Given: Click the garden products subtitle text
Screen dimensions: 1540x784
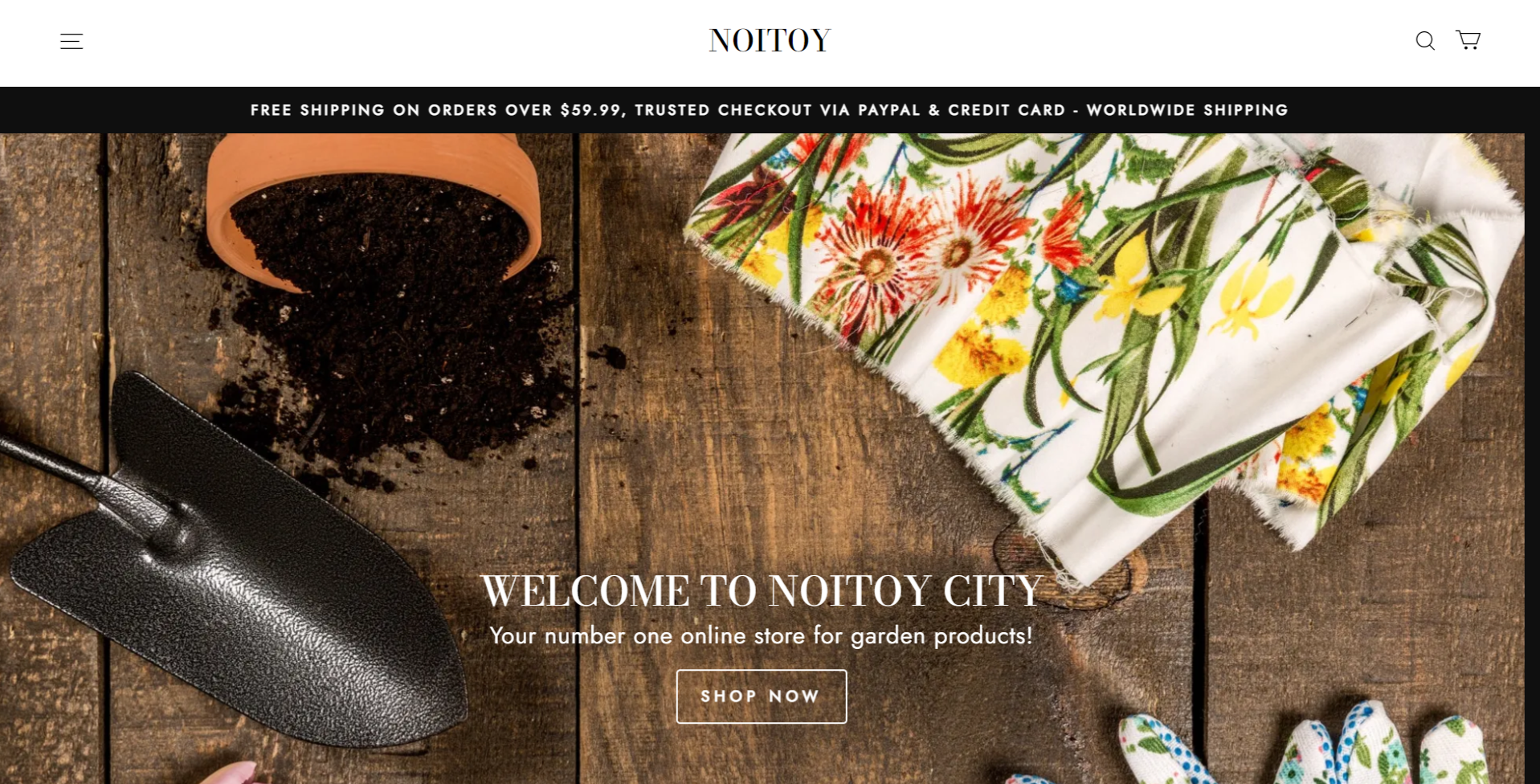Looking at the screenshot, I should coord(761,636).
